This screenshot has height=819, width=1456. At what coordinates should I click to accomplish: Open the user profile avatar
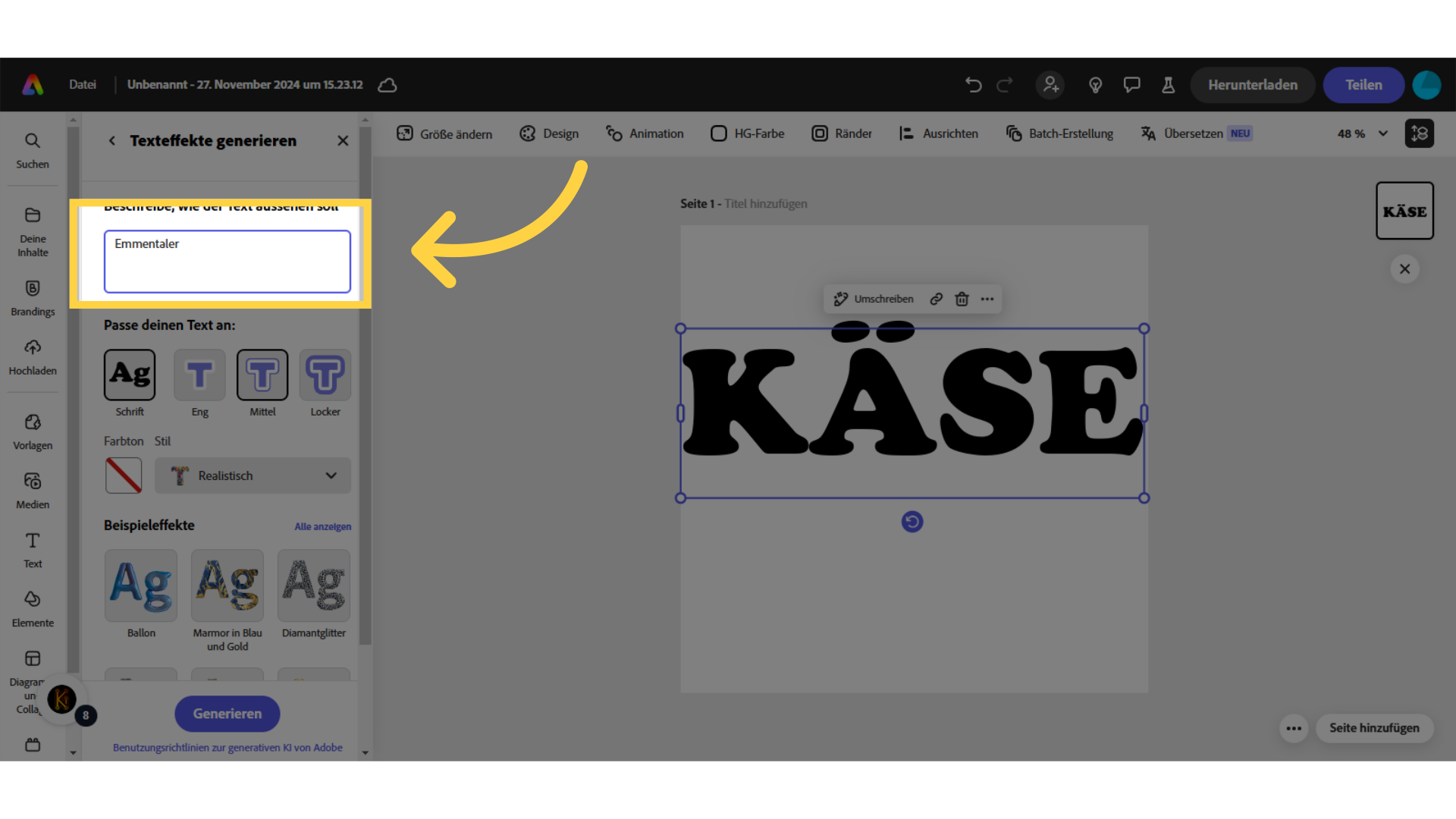1426,85
